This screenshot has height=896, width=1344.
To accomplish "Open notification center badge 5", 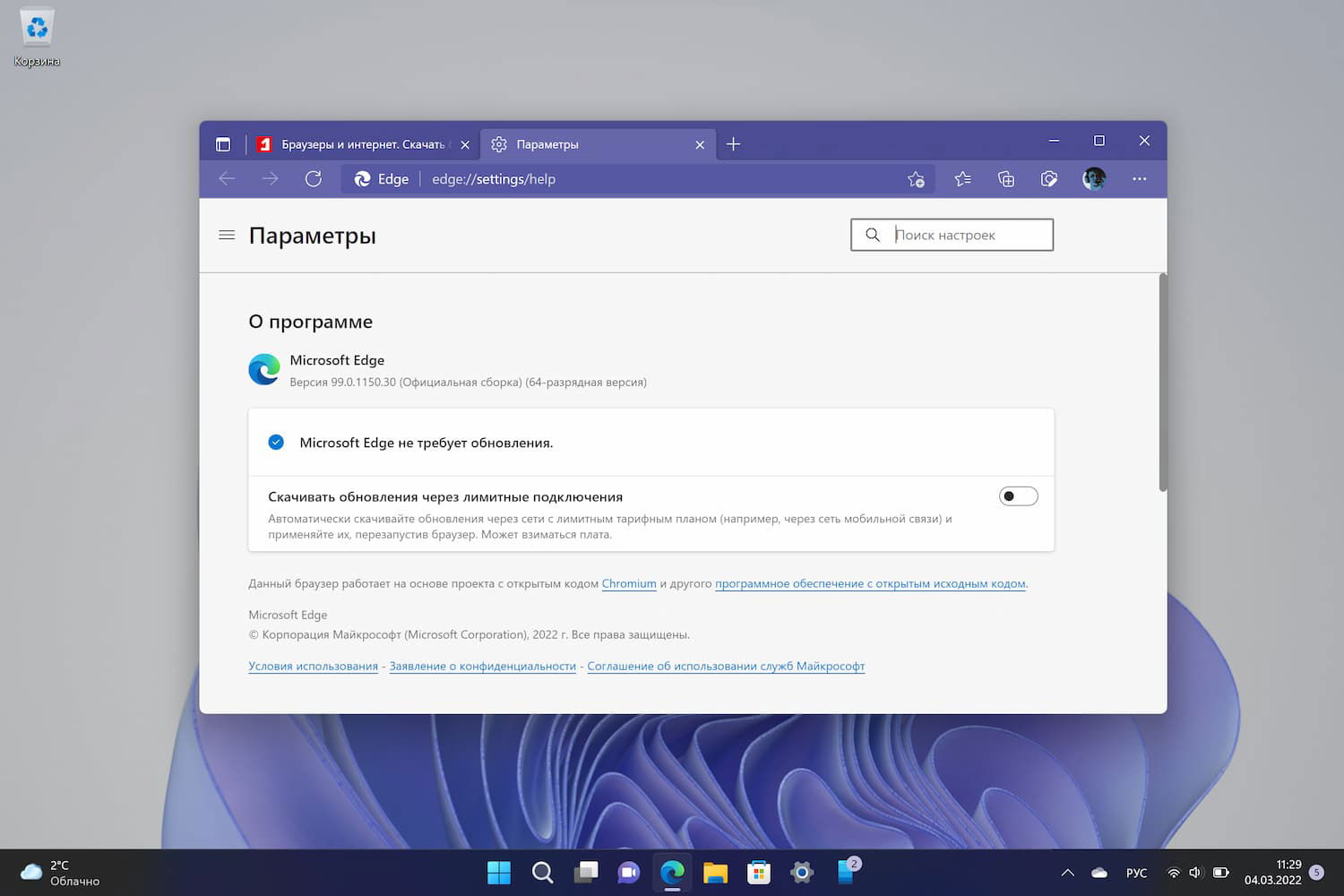I will pyautogui.click(x=1316, y=873).
